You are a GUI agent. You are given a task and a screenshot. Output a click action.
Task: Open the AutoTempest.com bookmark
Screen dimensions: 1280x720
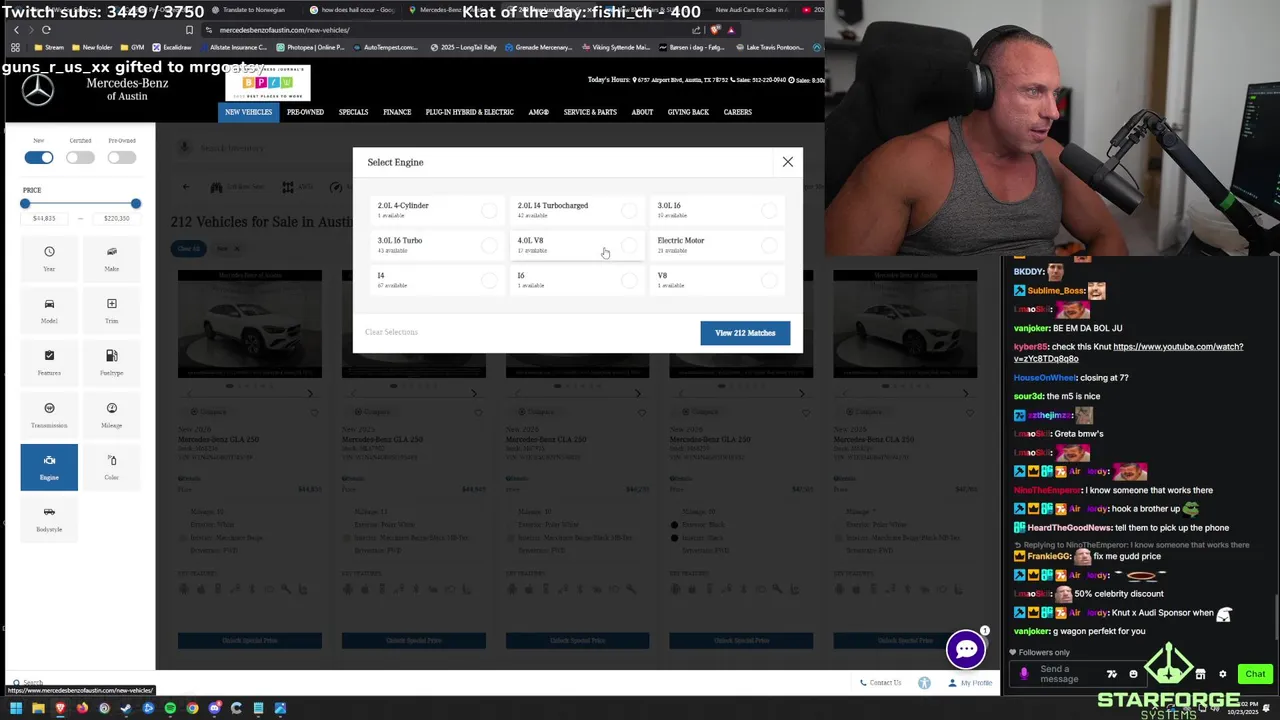pyautogui.click(x=386, y=47)
